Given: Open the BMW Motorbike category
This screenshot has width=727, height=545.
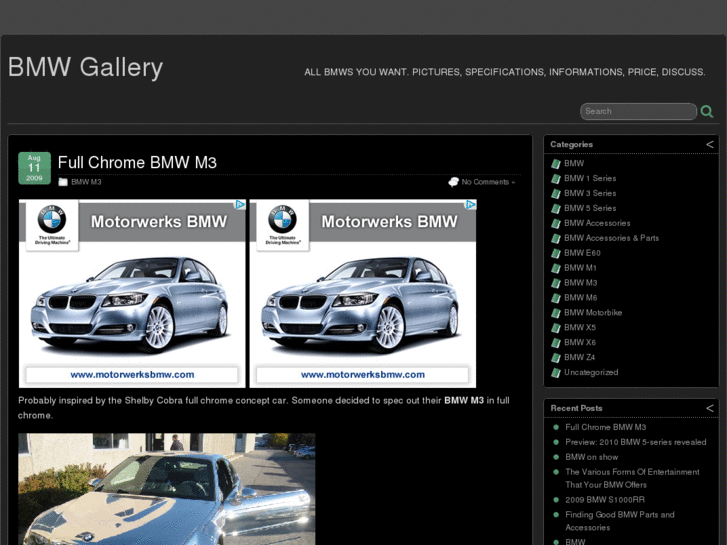Looking at the screenshot, I should [593, 312].
